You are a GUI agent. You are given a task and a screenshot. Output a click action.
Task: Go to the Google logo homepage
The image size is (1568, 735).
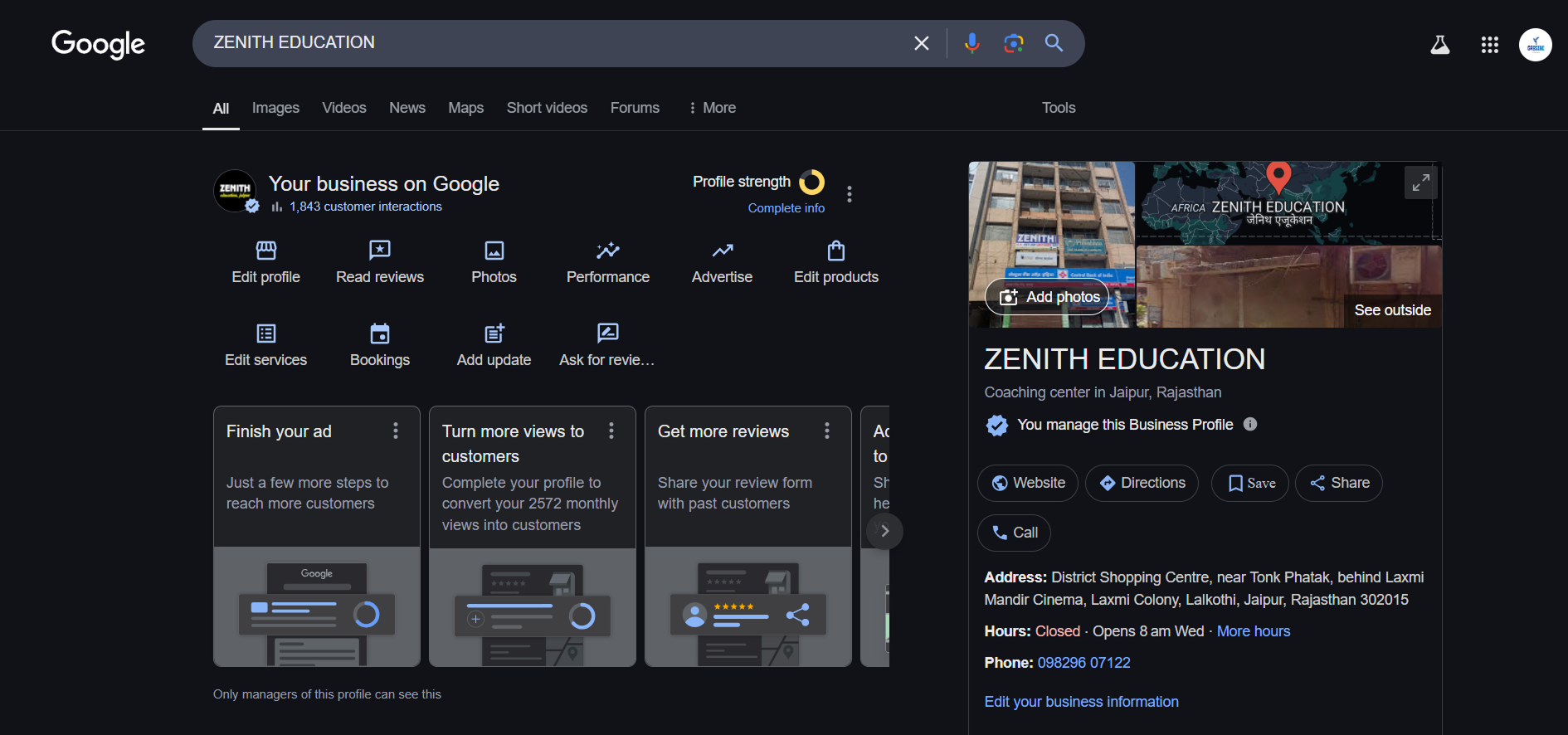click(98, 43)
